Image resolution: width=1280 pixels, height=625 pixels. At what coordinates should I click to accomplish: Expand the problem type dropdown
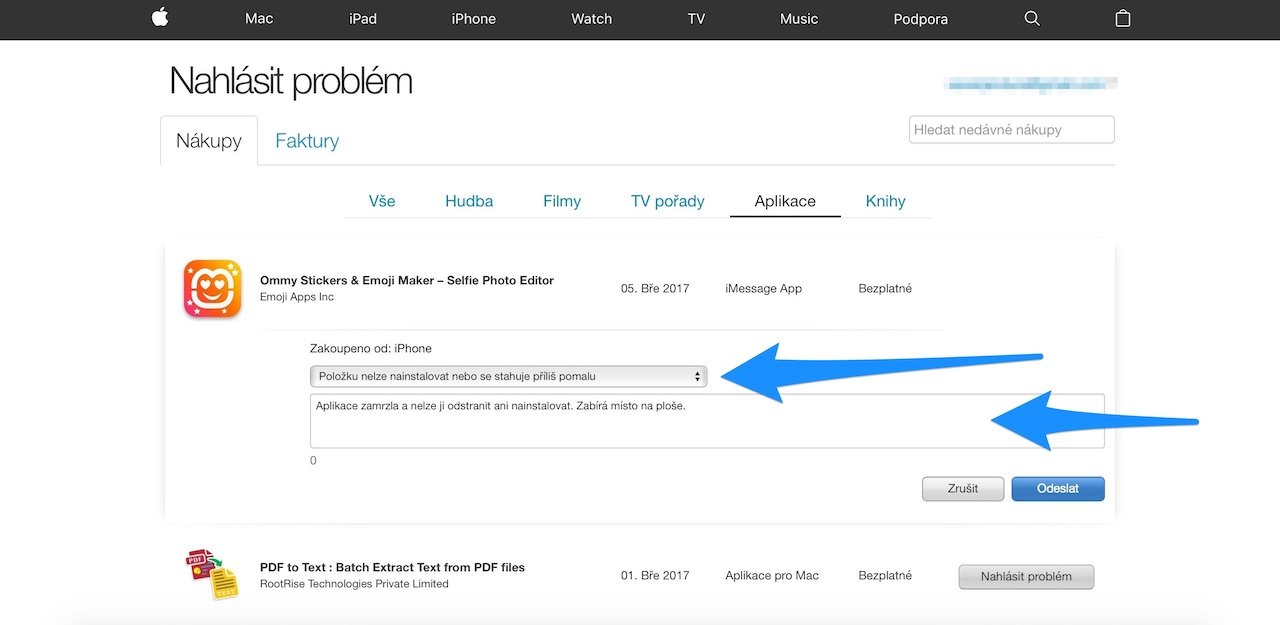click(508, 376)
